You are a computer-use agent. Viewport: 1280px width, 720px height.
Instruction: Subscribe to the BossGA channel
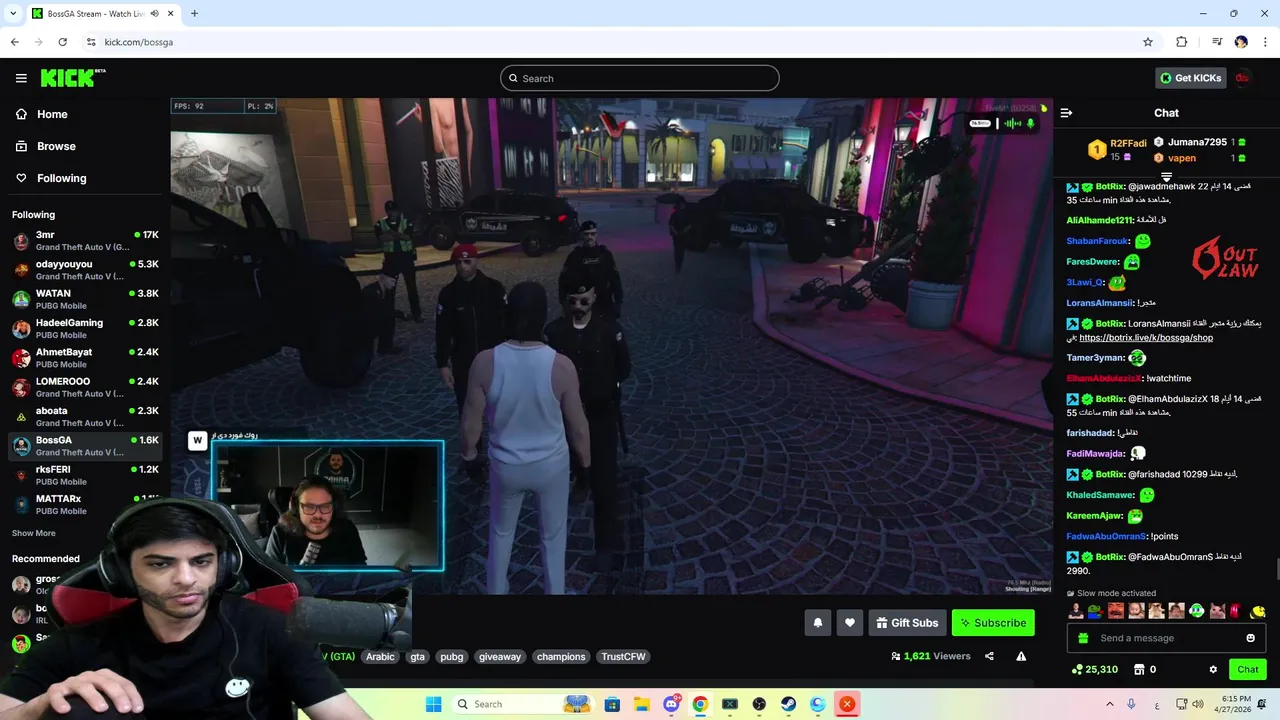[993, 623]
